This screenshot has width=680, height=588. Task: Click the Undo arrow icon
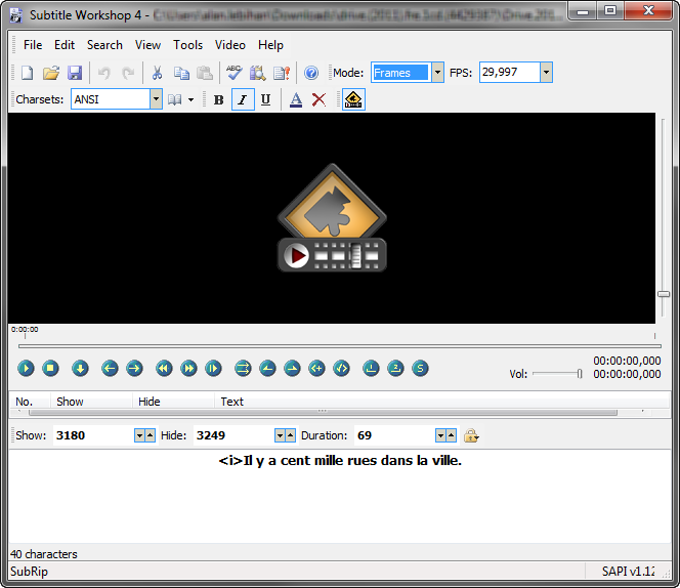point(104,73)
